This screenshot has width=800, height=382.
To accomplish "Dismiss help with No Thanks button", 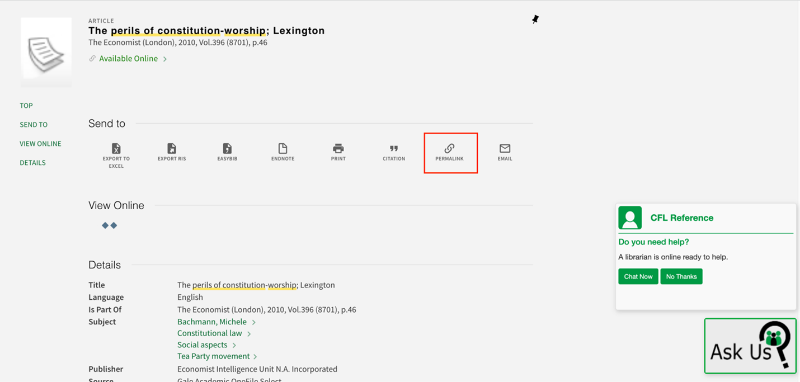I will pos(682,276).
